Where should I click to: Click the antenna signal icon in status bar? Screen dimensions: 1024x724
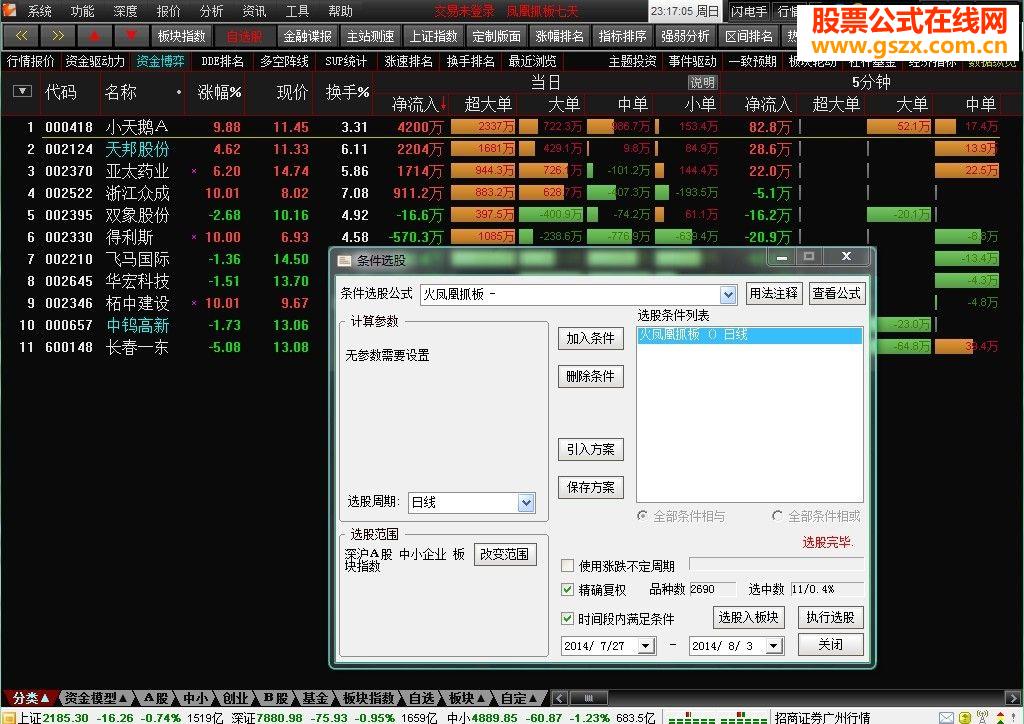(982, 717)
